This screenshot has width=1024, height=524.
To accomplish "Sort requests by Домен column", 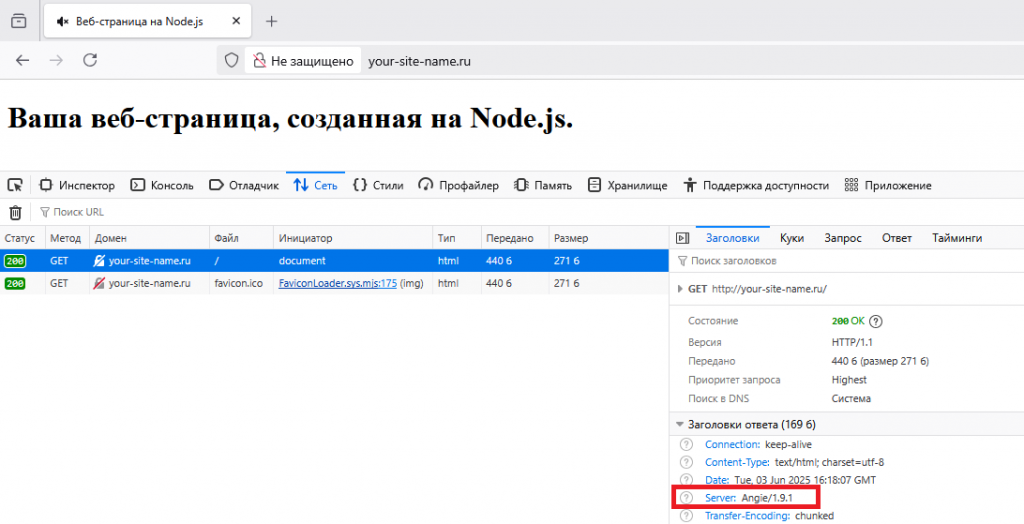I will [x=150, y=238].
